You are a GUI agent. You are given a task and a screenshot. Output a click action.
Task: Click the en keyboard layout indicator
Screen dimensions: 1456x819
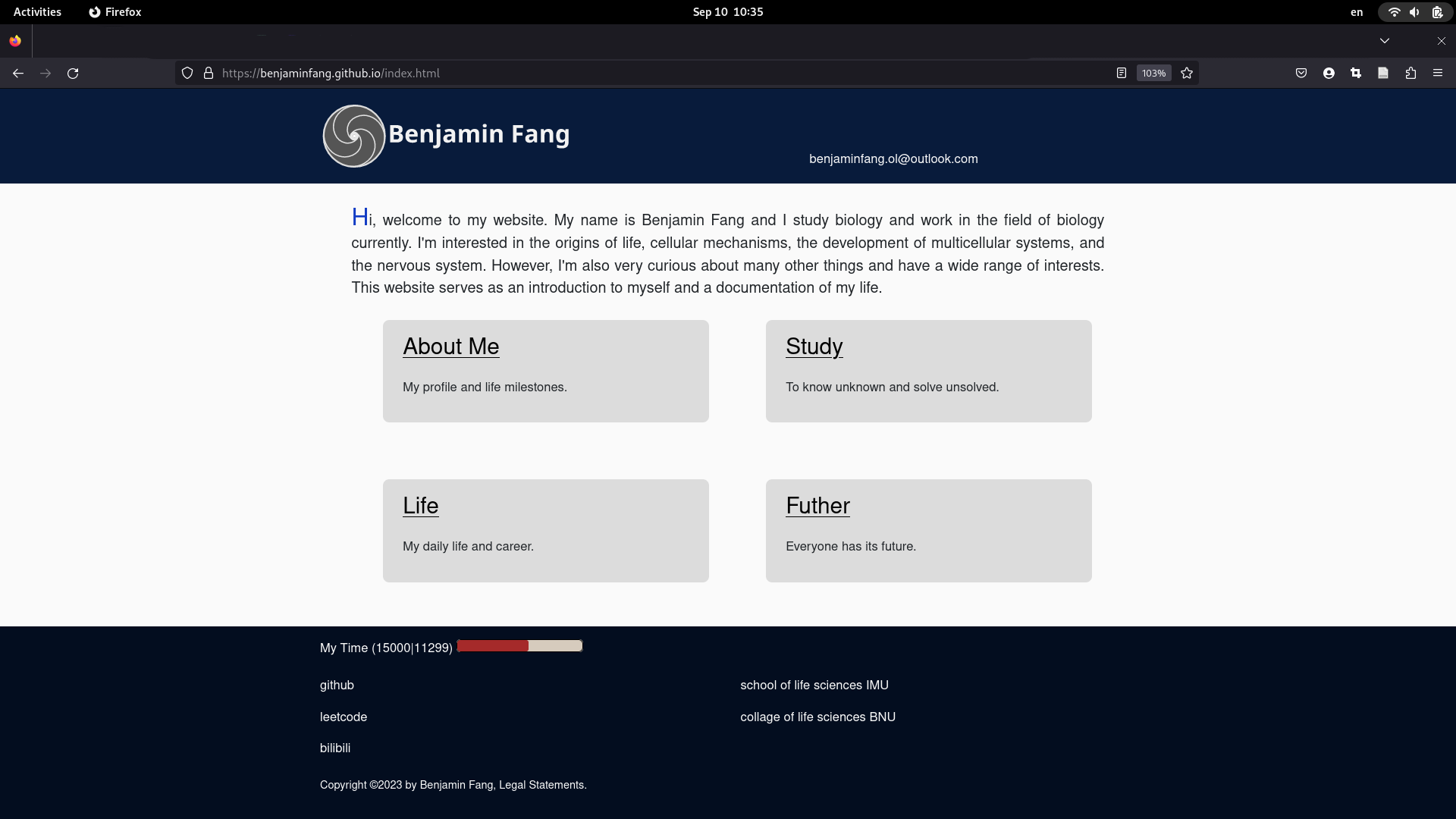coord(1357,12)
